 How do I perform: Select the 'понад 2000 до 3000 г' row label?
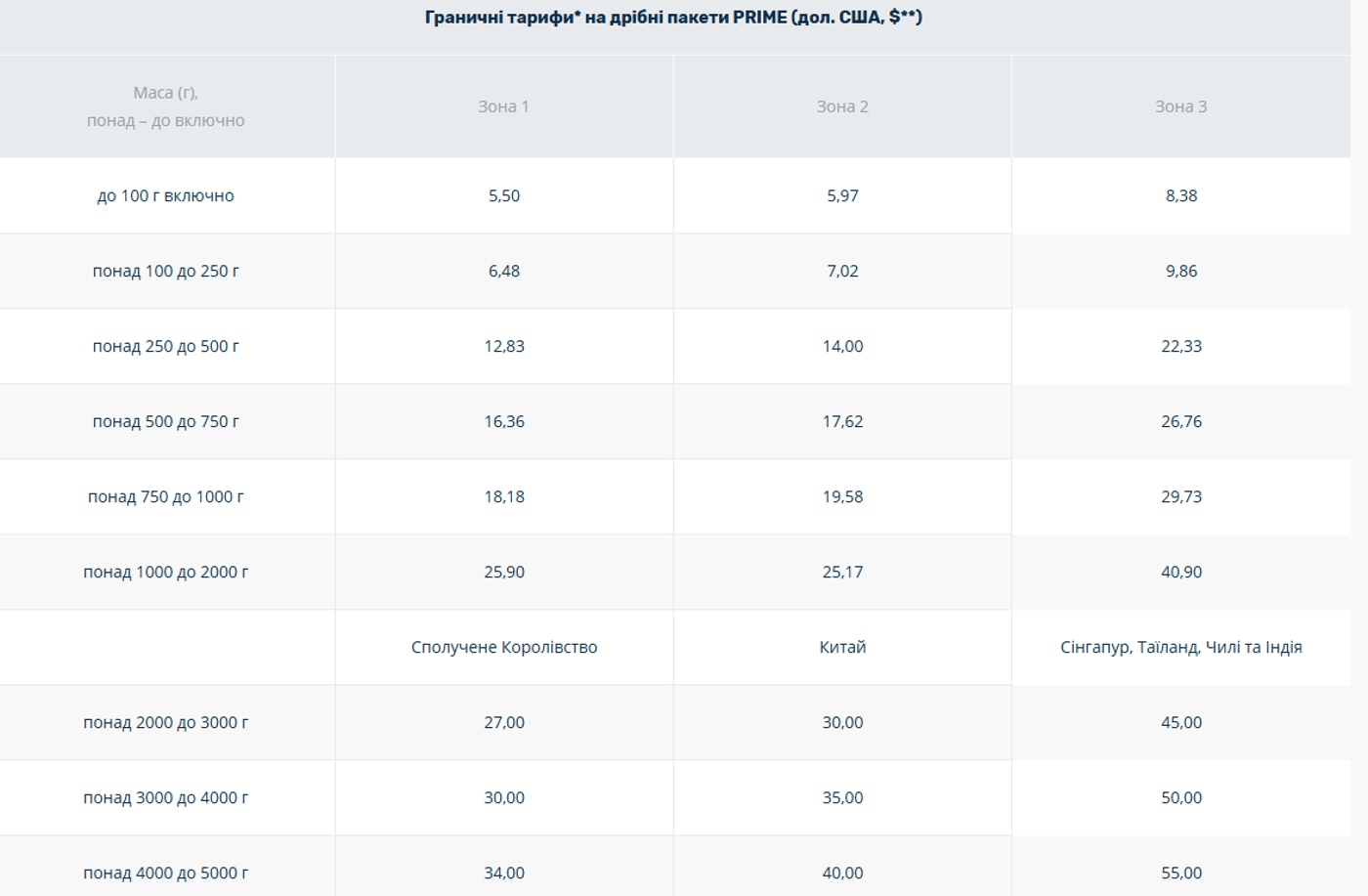tap(166, 722)
